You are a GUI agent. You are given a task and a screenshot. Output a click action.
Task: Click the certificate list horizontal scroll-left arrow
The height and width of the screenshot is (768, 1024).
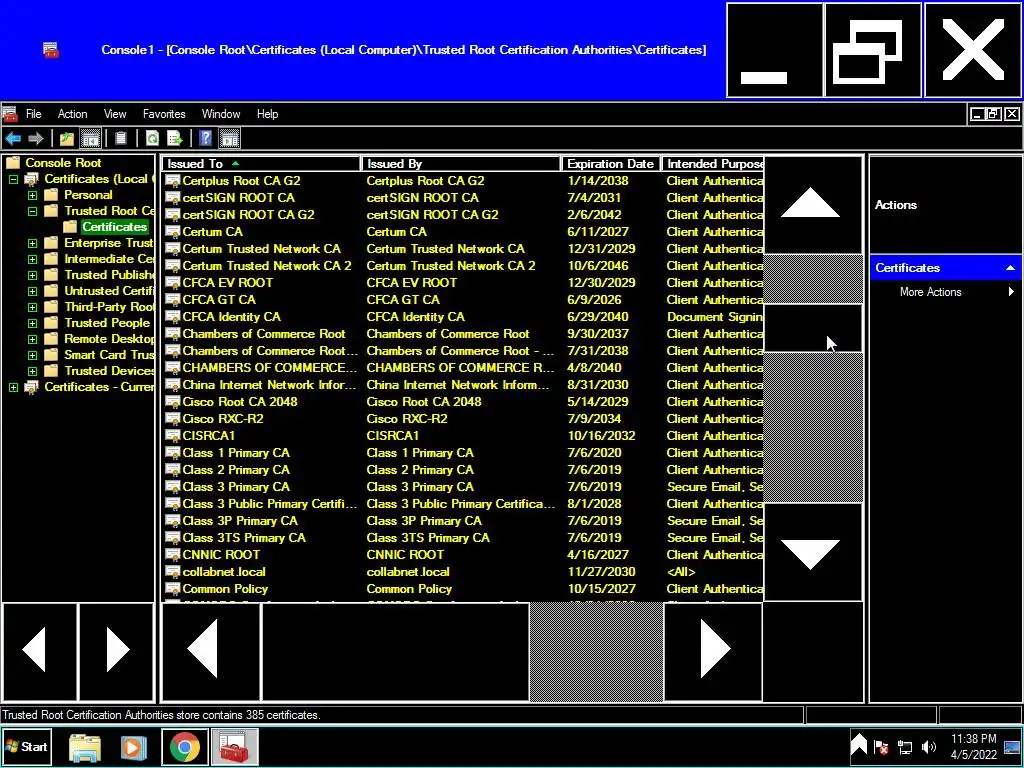(x=211, y=650)
